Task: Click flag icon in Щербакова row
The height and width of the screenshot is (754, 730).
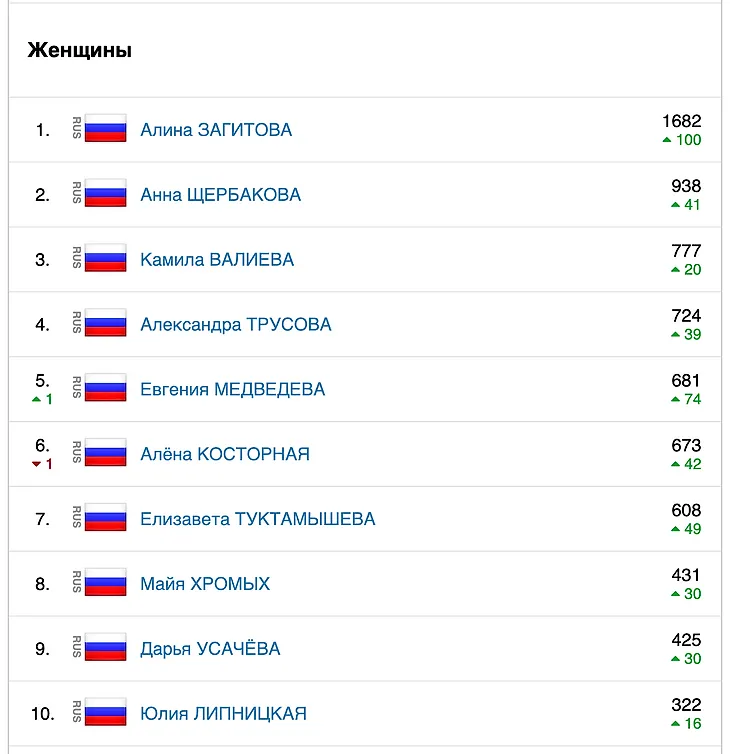Action: click(x=106, y=193)
